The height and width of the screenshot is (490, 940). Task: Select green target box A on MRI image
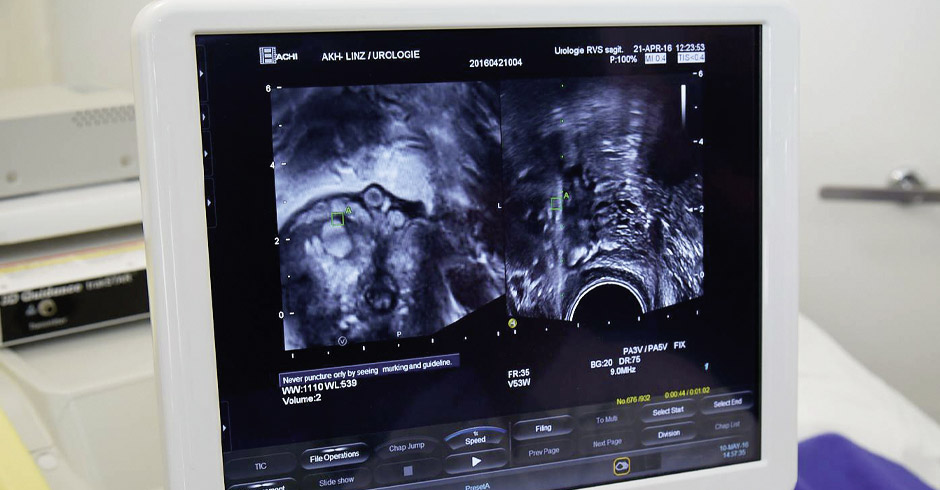[338, 219]
